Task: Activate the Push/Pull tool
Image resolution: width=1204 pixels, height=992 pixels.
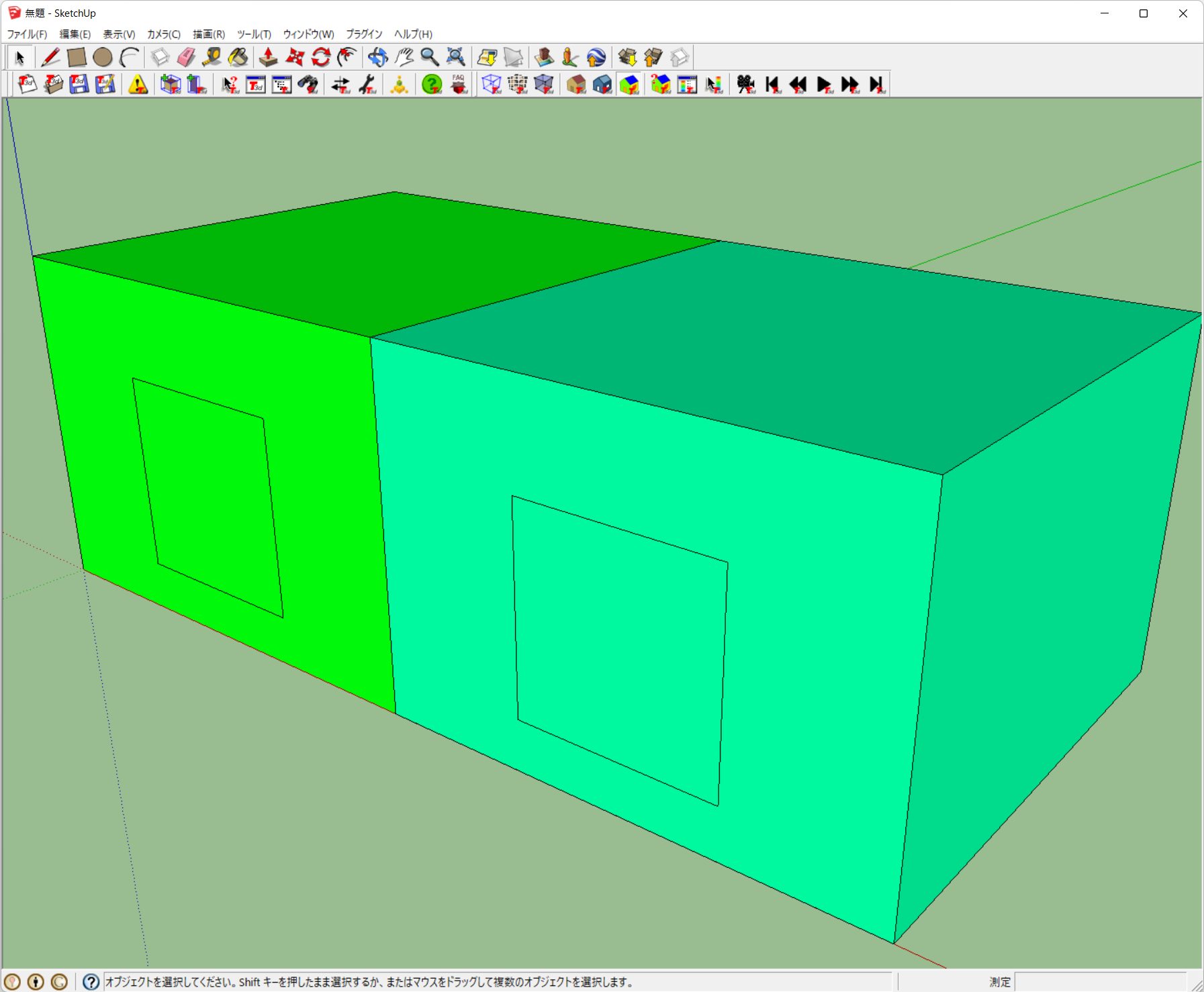Action: (269, 58)
